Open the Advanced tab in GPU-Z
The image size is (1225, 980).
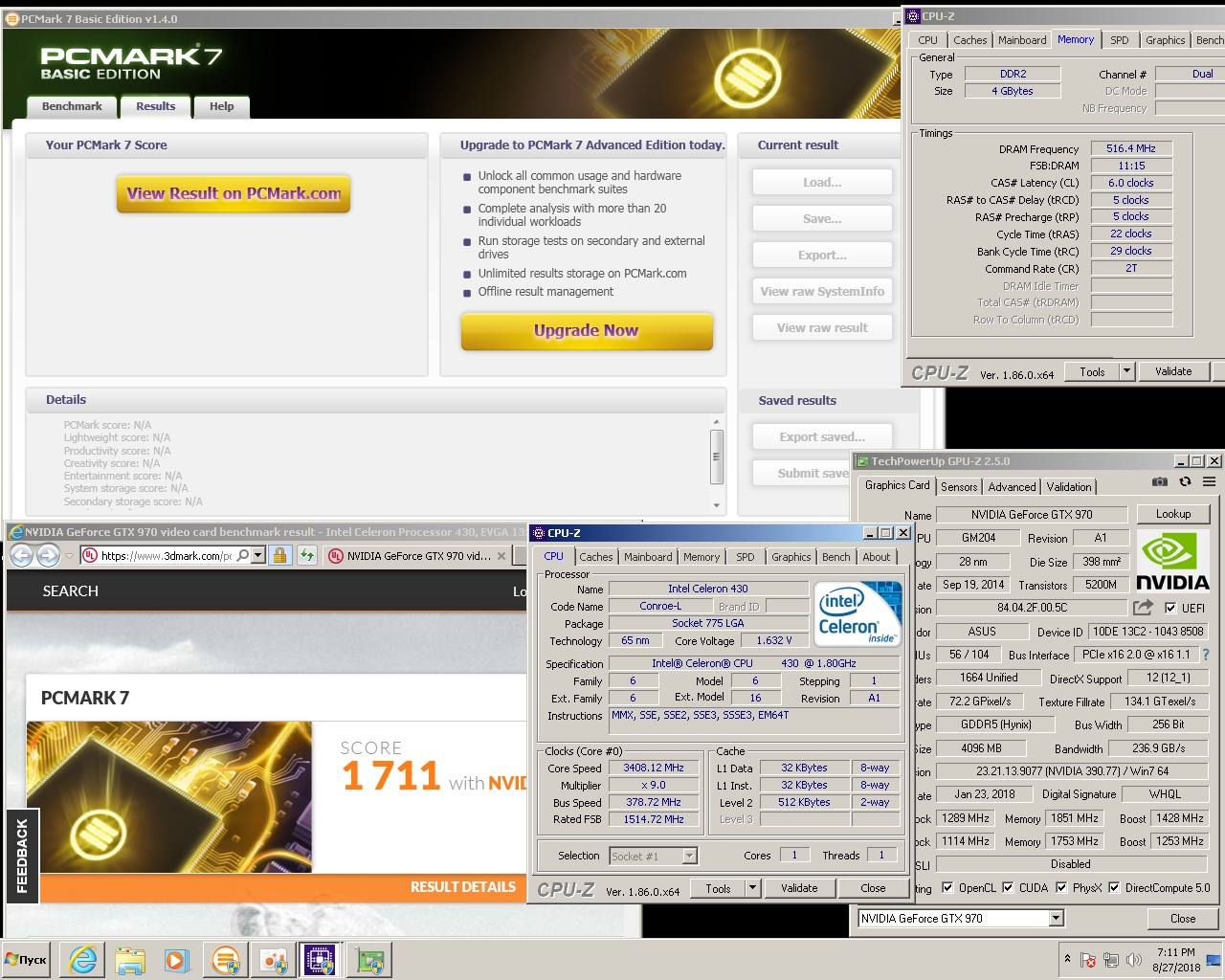1012,487
